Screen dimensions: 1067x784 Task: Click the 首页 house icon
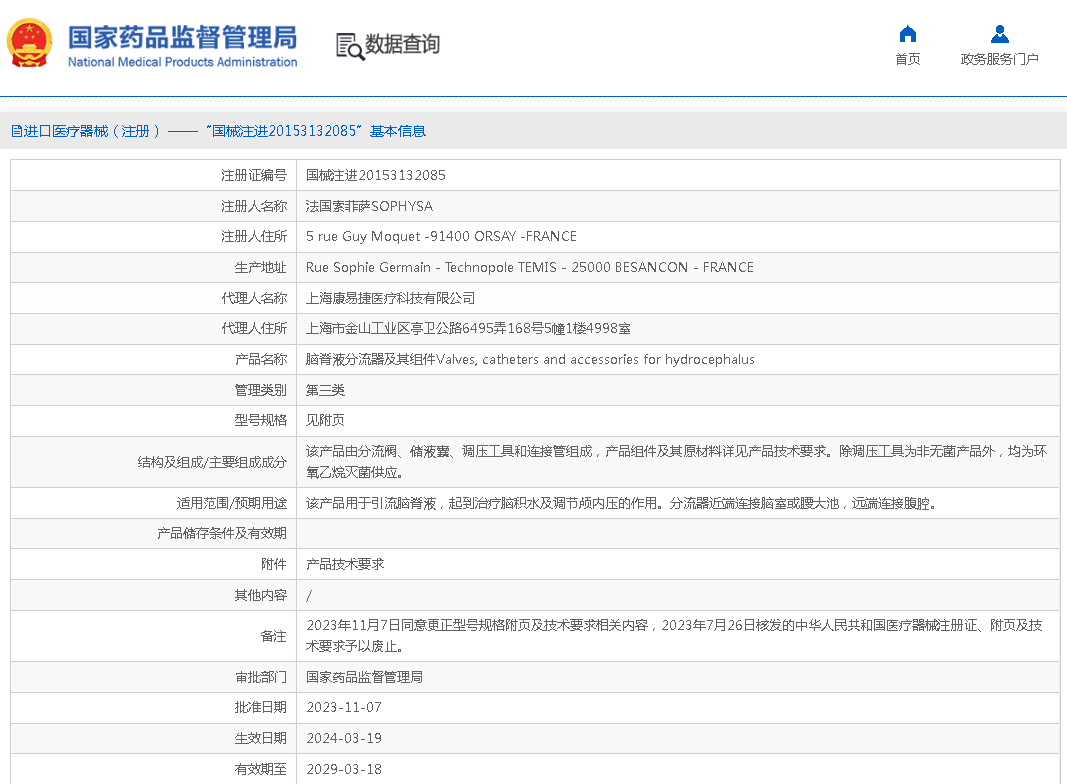907,34
